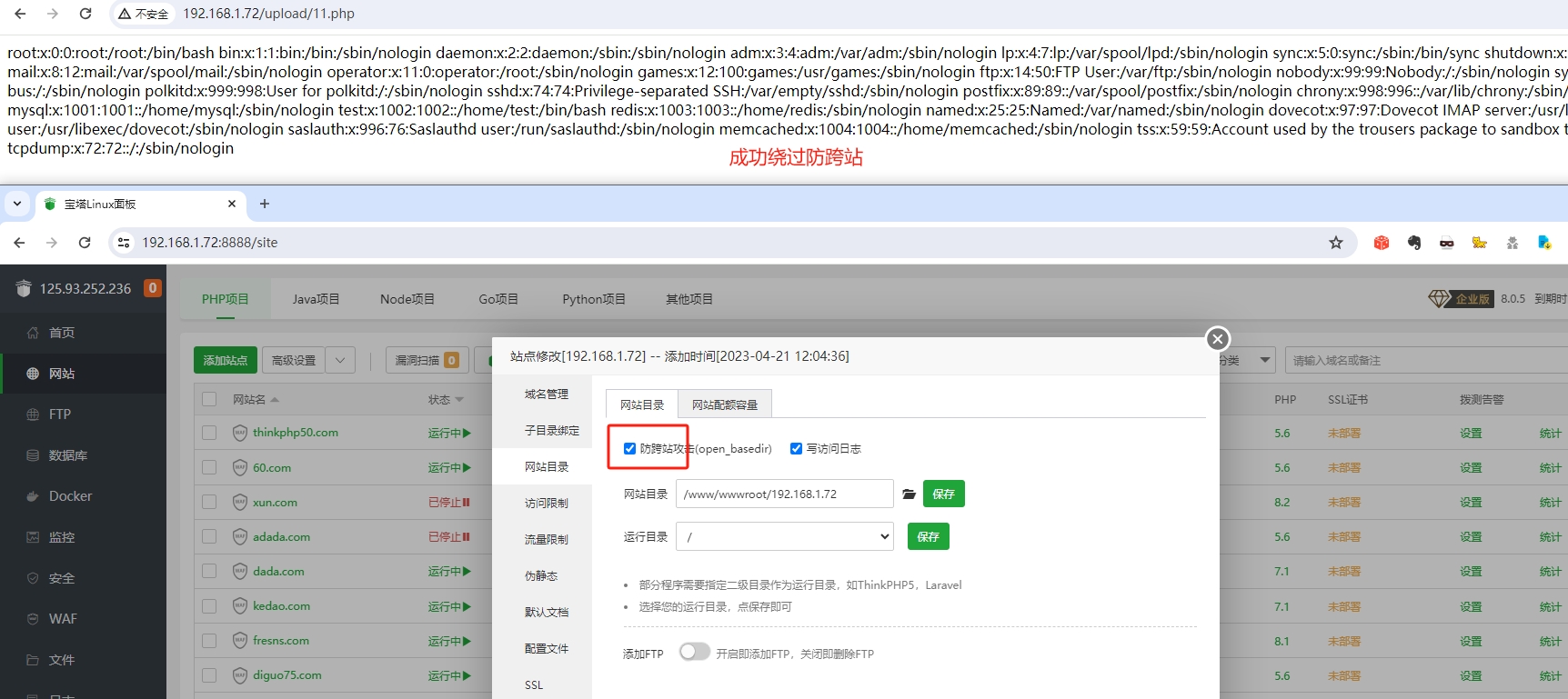The image size is (1568, 699).
Task: Reload the 192.168.1.72:8888/site page
Action: [85, 243]
